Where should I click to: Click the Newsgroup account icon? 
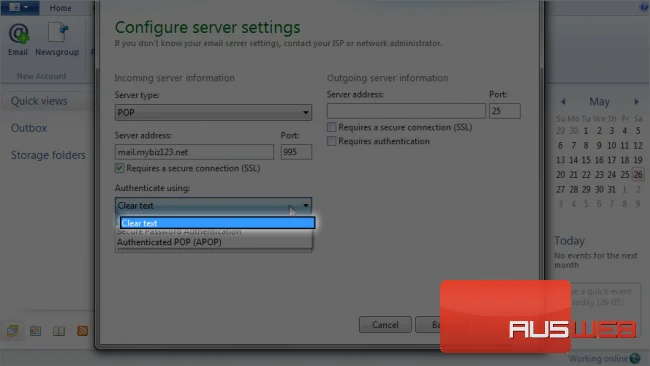(57, 39)
